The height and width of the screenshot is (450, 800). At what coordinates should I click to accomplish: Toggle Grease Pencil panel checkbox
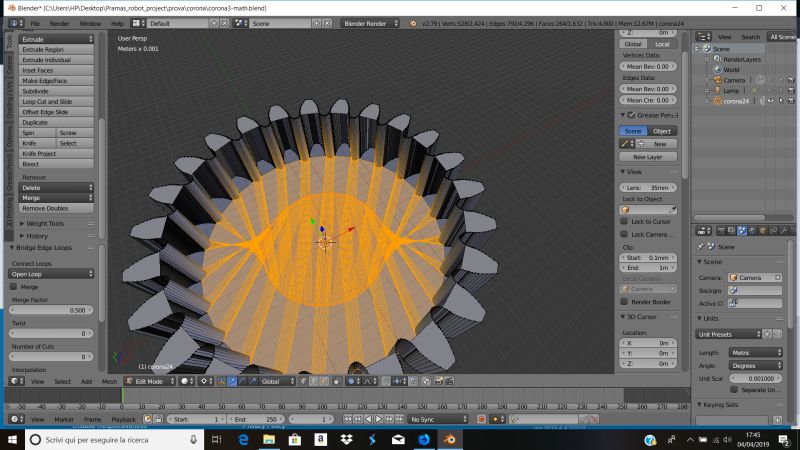pyautogui.click(x=631, y=115)
